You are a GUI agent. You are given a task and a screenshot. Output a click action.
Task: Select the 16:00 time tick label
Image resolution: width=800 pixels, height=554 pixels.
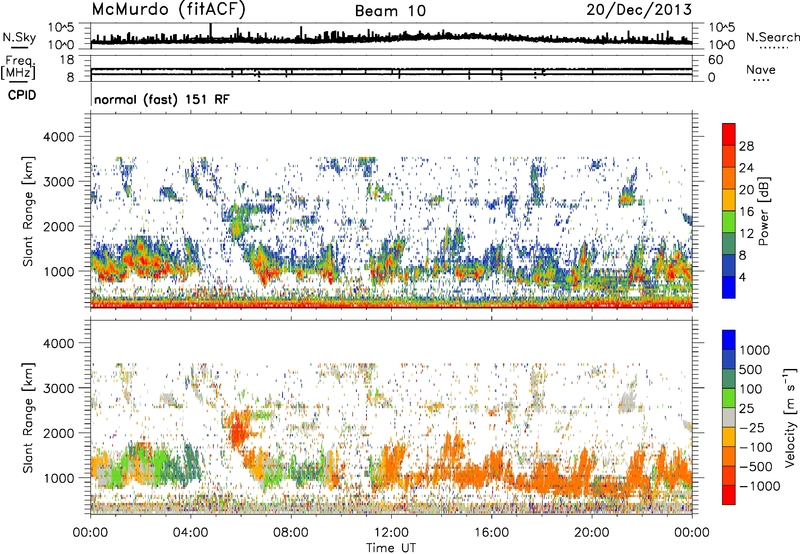tap(491, 533)
